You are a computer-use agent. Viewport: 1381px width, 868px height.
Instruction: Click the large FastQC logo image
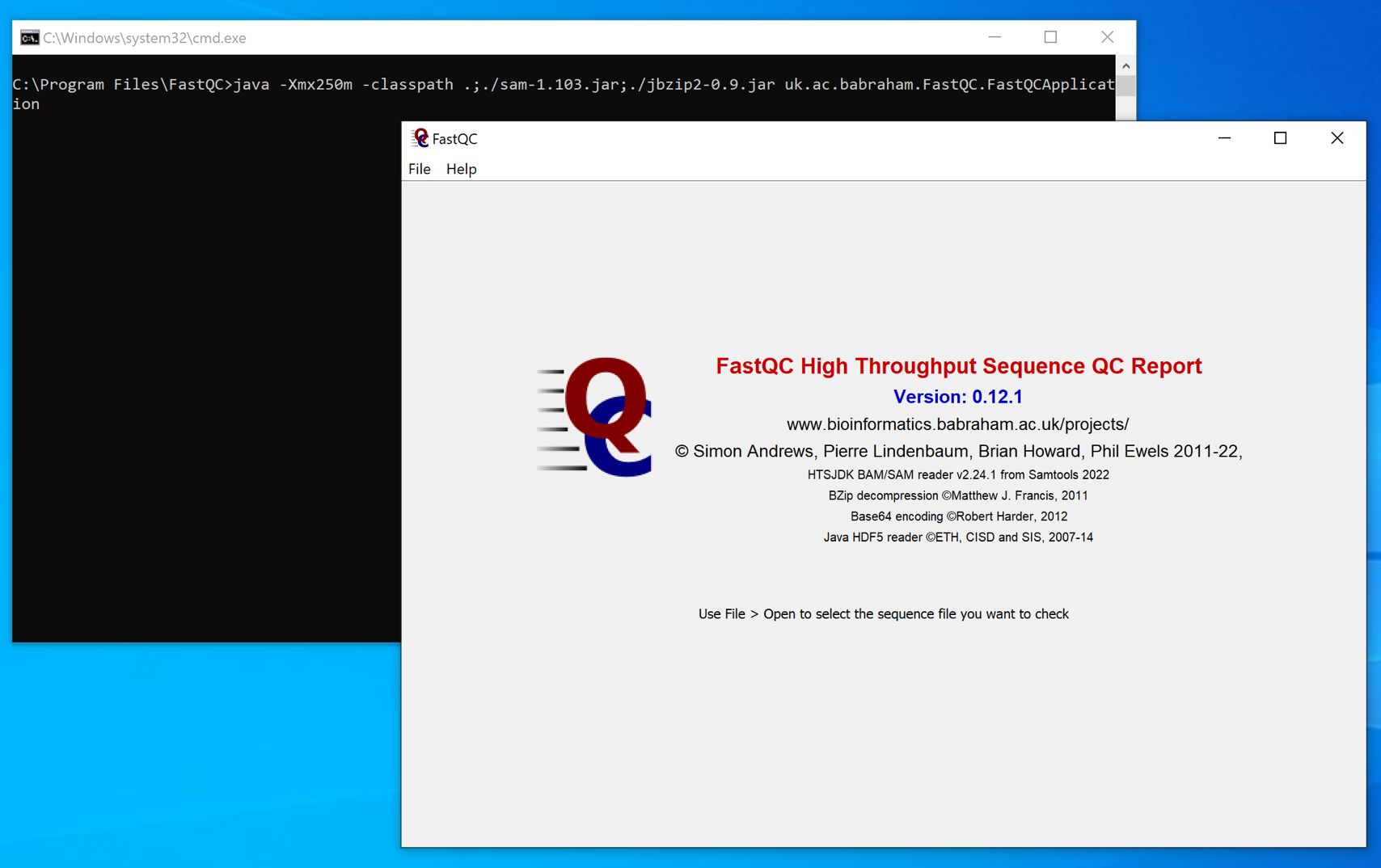pyautogui.click(x=594, y=416)
